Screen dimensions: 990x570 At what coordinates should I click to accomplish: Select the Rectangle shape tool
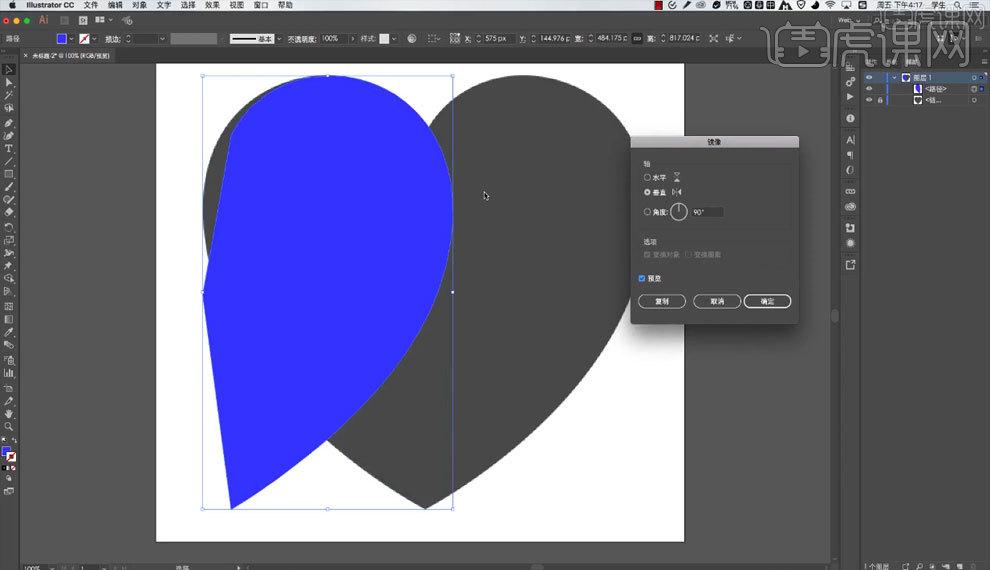(9, 174)
